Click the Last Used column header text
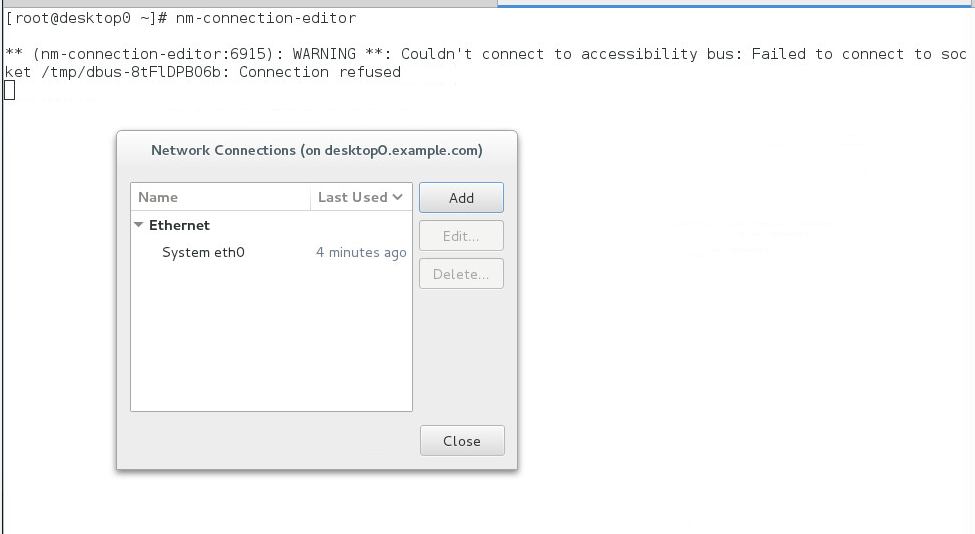This screenshot has width=975, height=534. [352, 197]
